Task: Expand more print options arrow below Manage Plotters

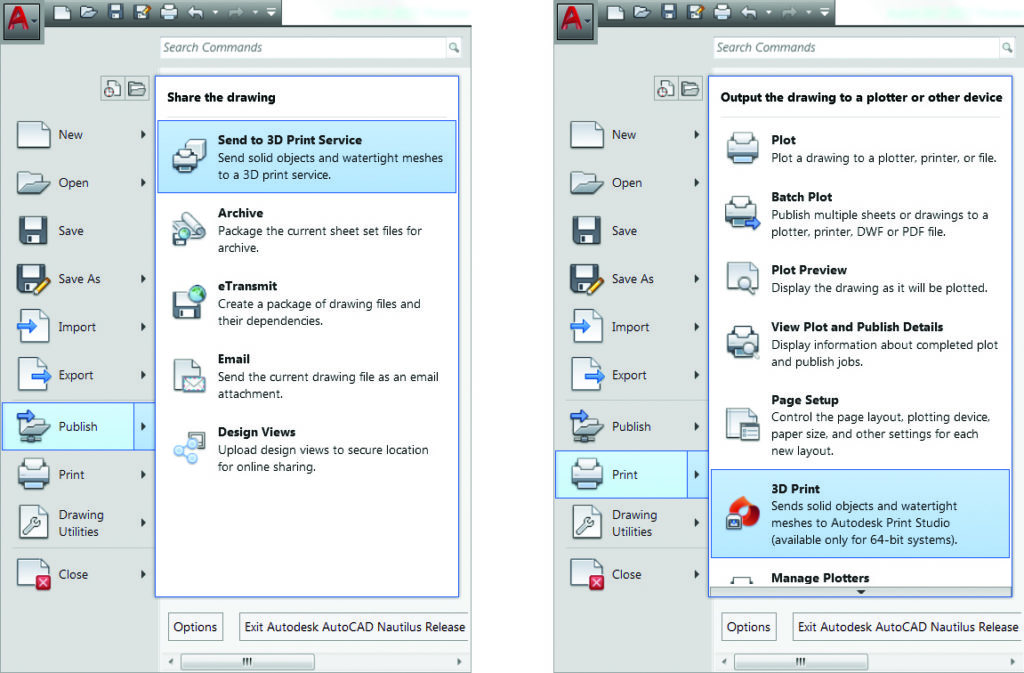Action: (x=861, y=591)
